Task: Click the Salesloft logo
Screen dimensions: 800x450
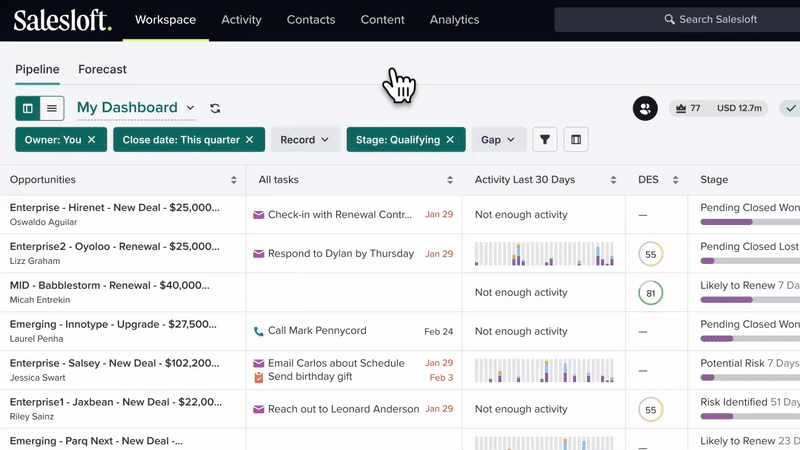Action: pos(62,20)
